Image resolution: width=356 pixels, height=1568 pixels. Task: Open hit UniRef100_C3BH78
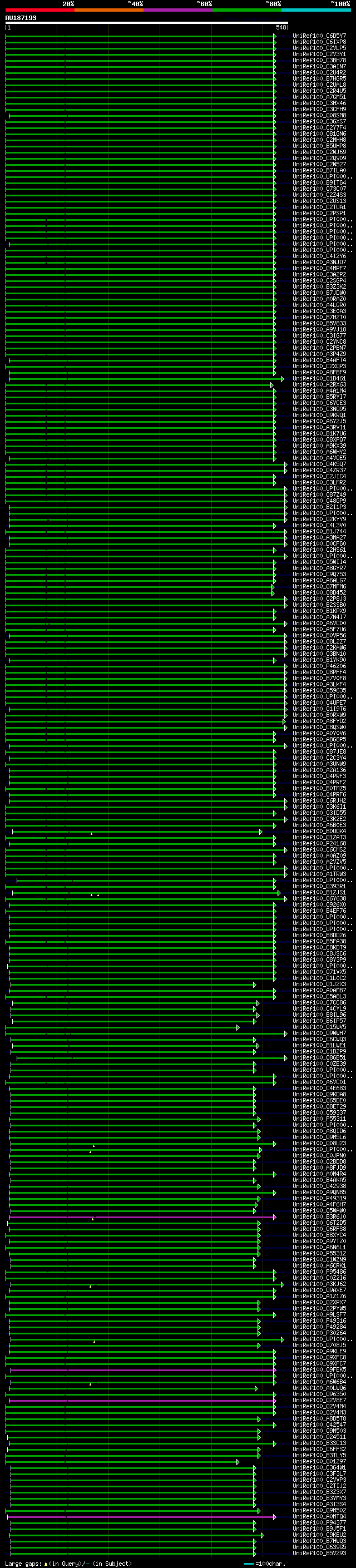[319, 60]
